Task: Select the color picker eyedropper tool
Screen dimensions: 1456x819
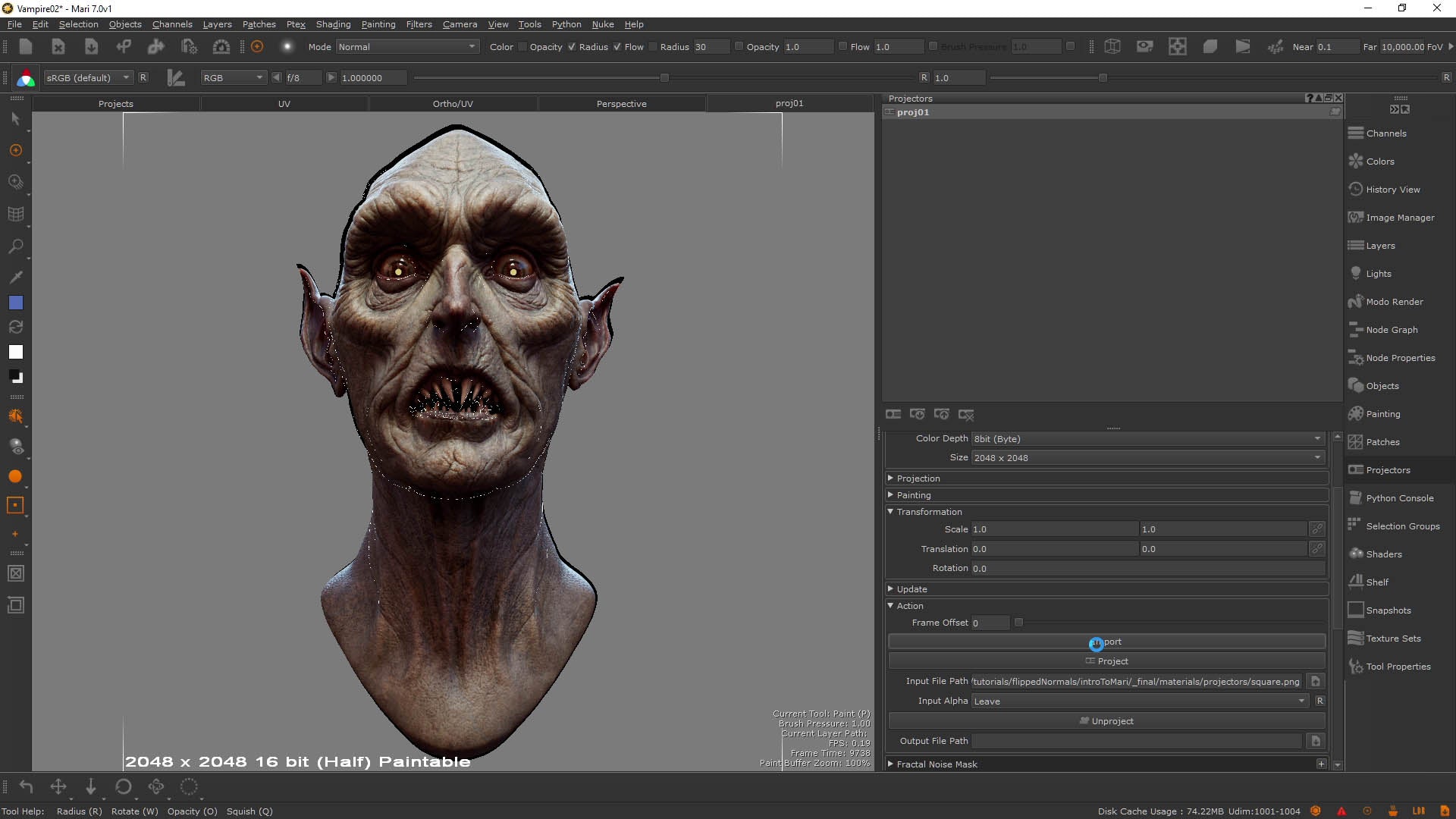Action: click(x=15, y=277)
